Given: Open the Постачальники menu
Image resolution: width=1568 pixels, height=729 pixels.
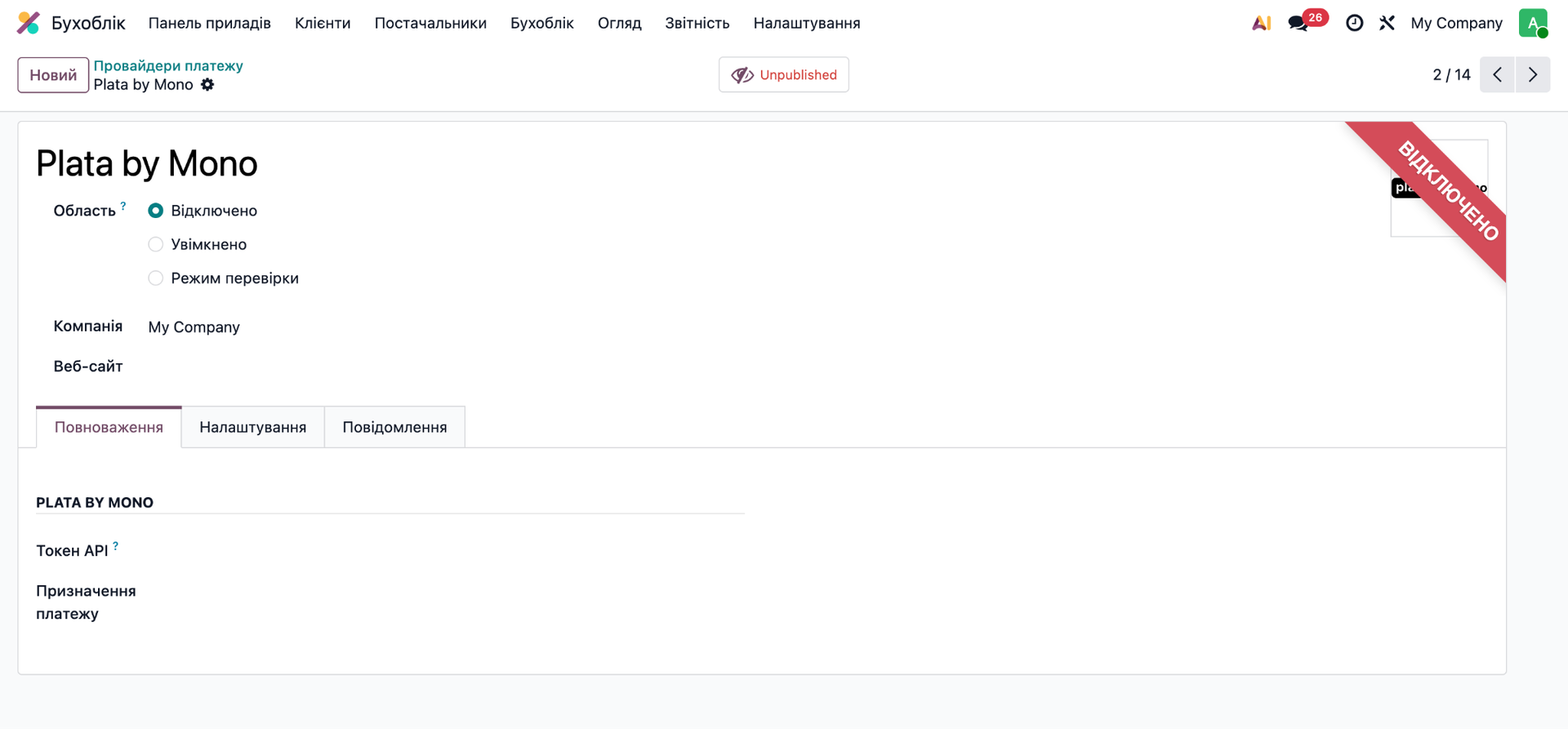Looking at the screenshot, I should pyautogui.click(x=430, y=23).
